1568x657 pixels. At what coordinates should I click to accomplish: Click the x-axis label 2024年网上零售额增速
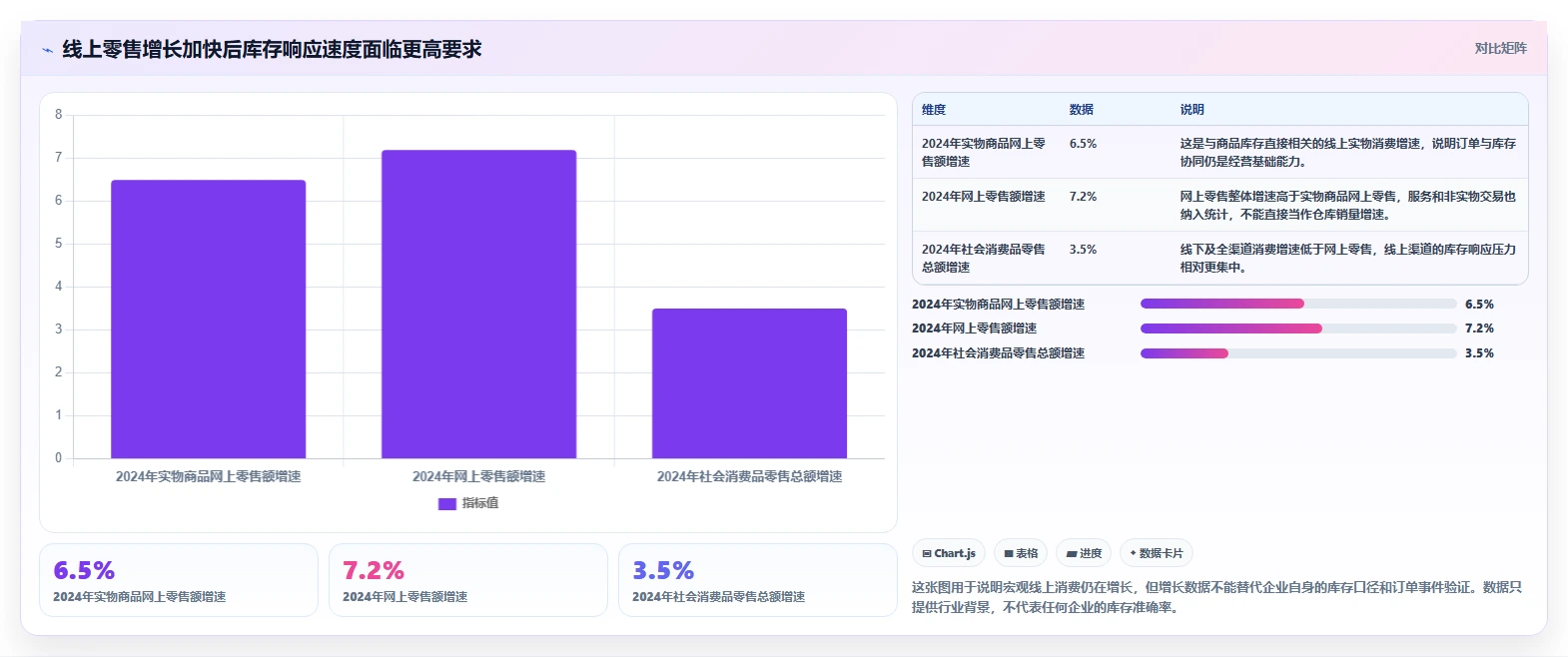click(x=478, y=476)
